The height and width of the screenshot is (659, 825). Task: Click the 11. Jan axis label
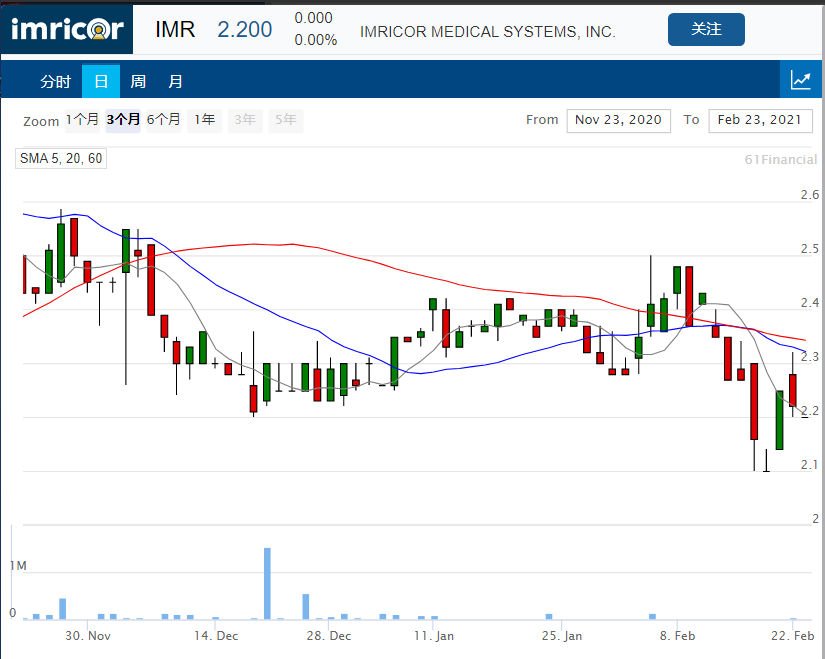tap(434, 635)
